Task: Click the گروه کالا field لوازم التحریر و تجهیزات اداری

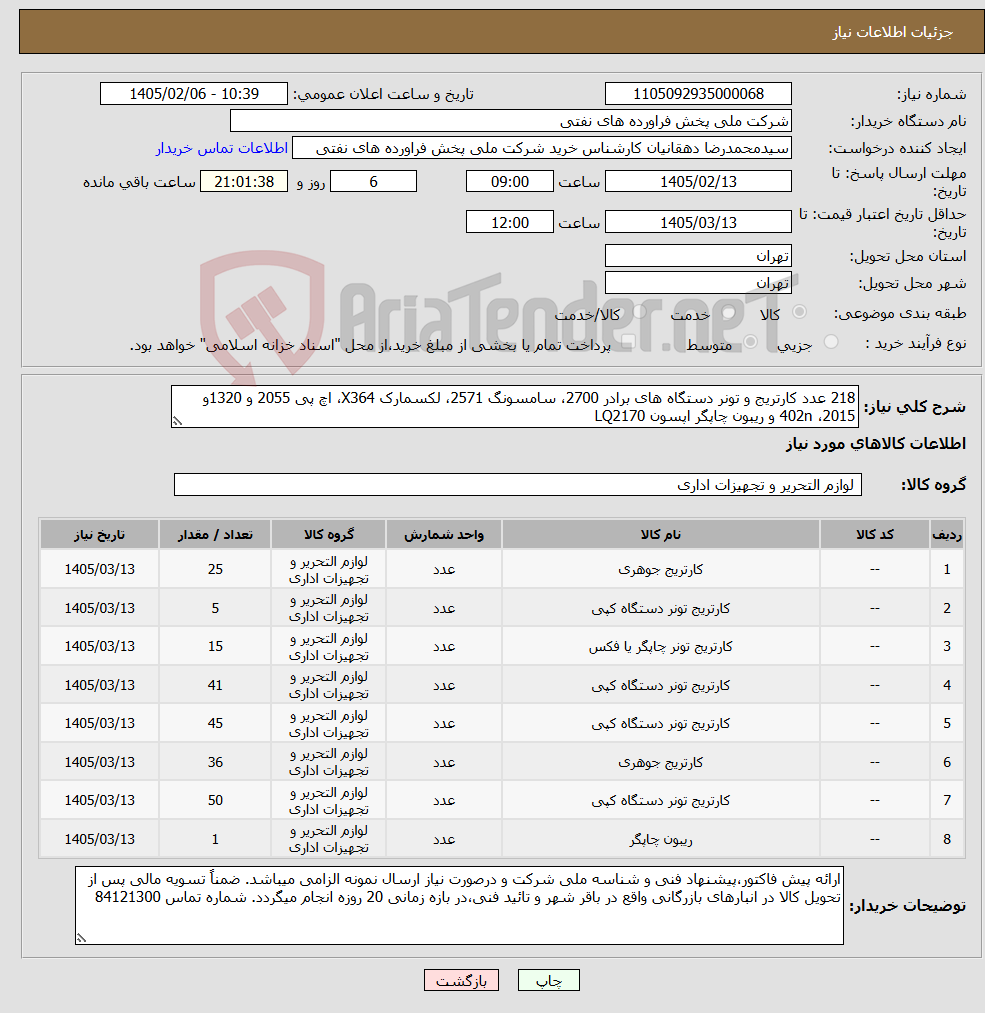Action: [517, 485]
